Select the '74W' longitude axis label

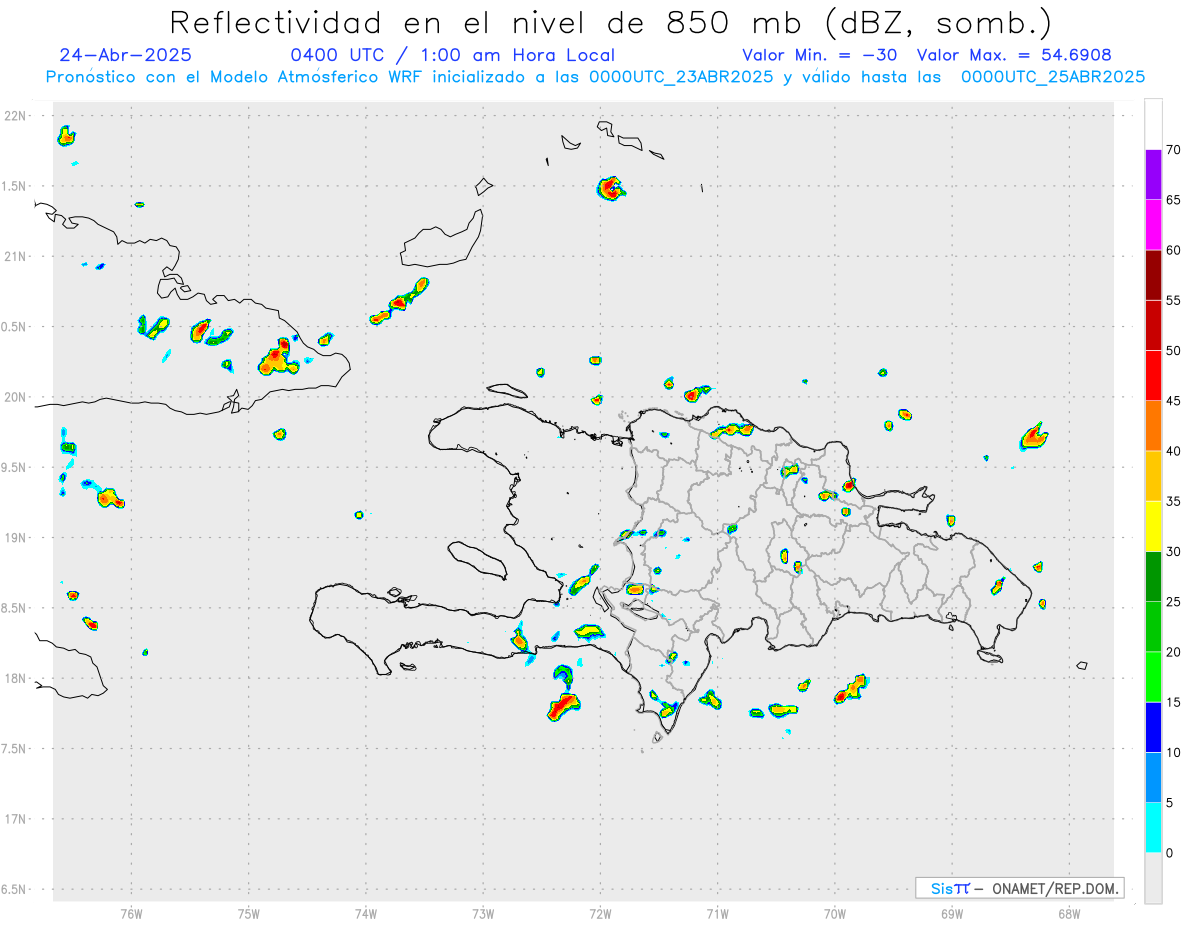366,913
